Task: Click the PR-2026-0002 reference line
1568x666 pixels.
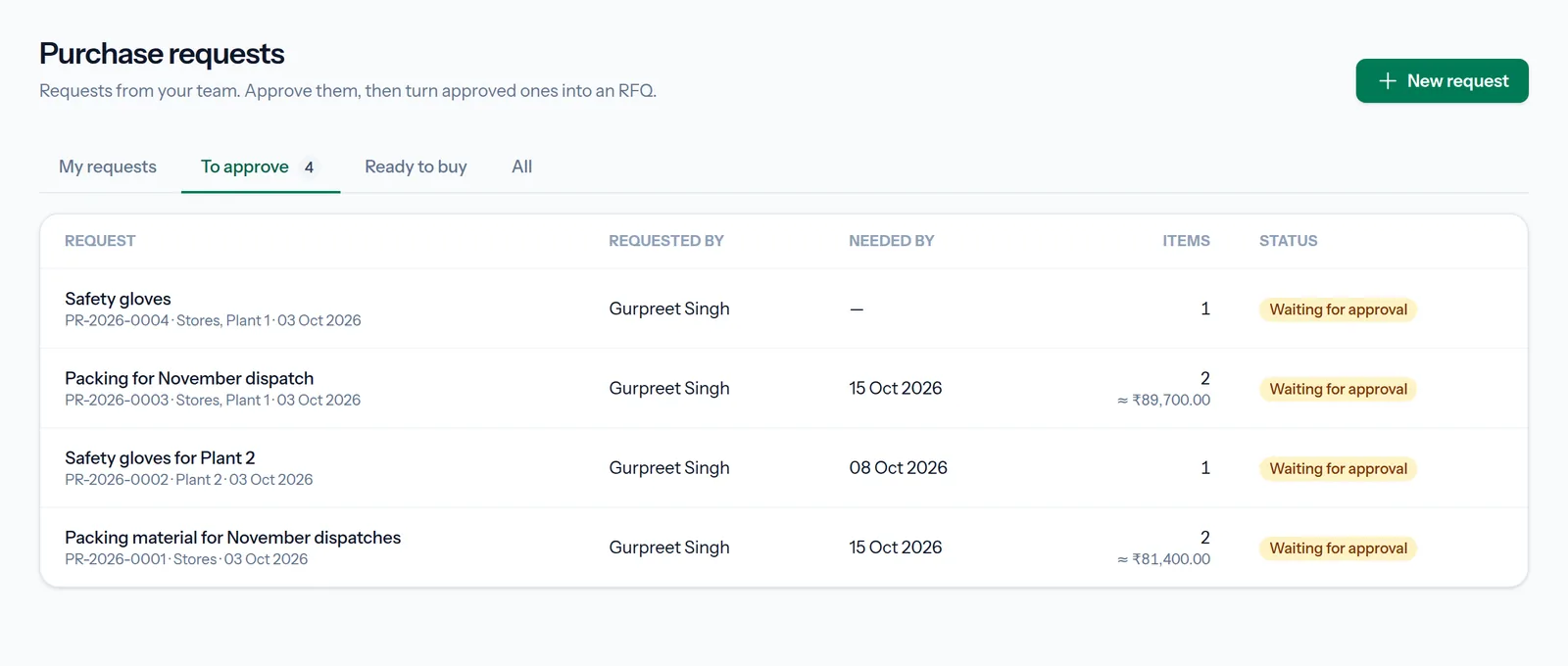Action: pyautogui.click(x=189, y=479)
